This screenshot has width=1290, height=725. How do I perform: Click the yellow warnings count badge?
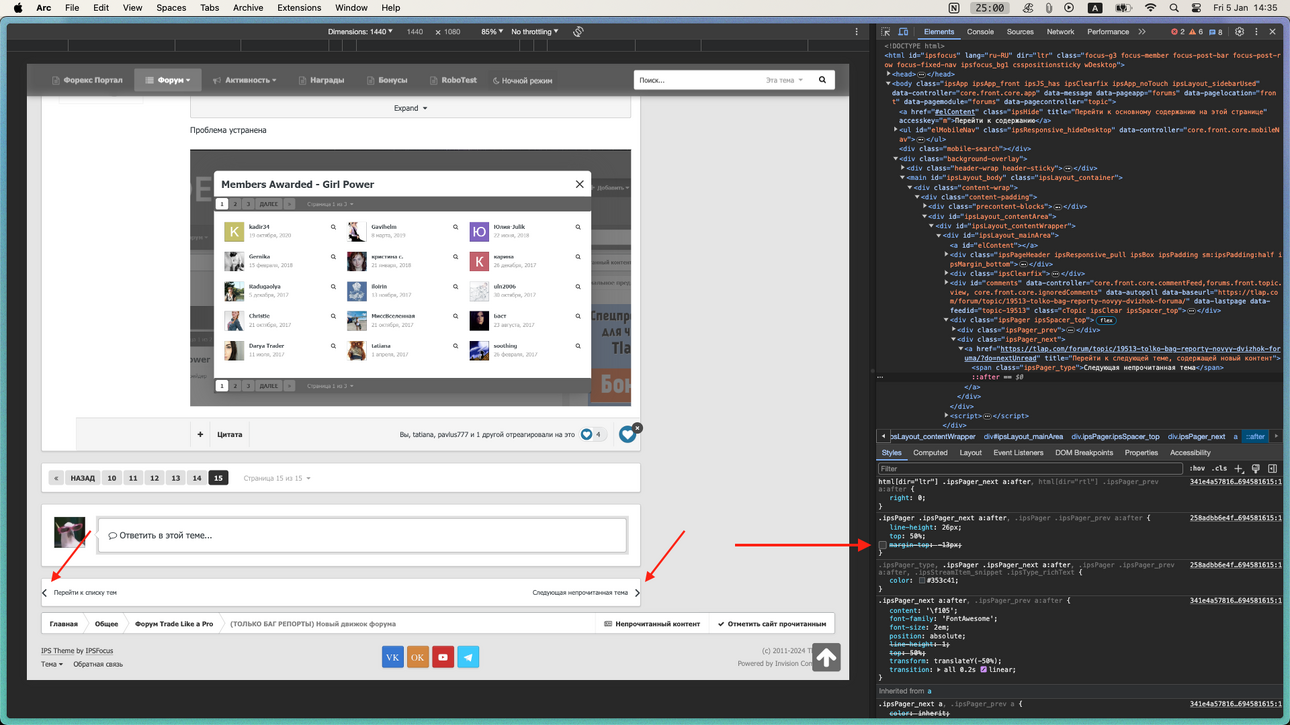point(1197,32)
